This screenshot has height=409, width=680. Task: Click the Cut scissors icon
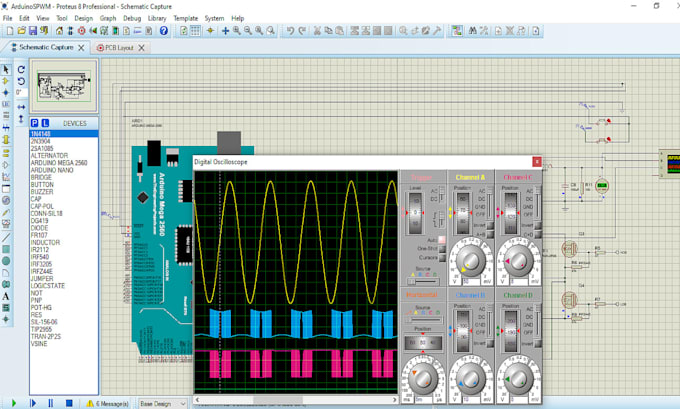pyautogui.click(x=317, y=31)
